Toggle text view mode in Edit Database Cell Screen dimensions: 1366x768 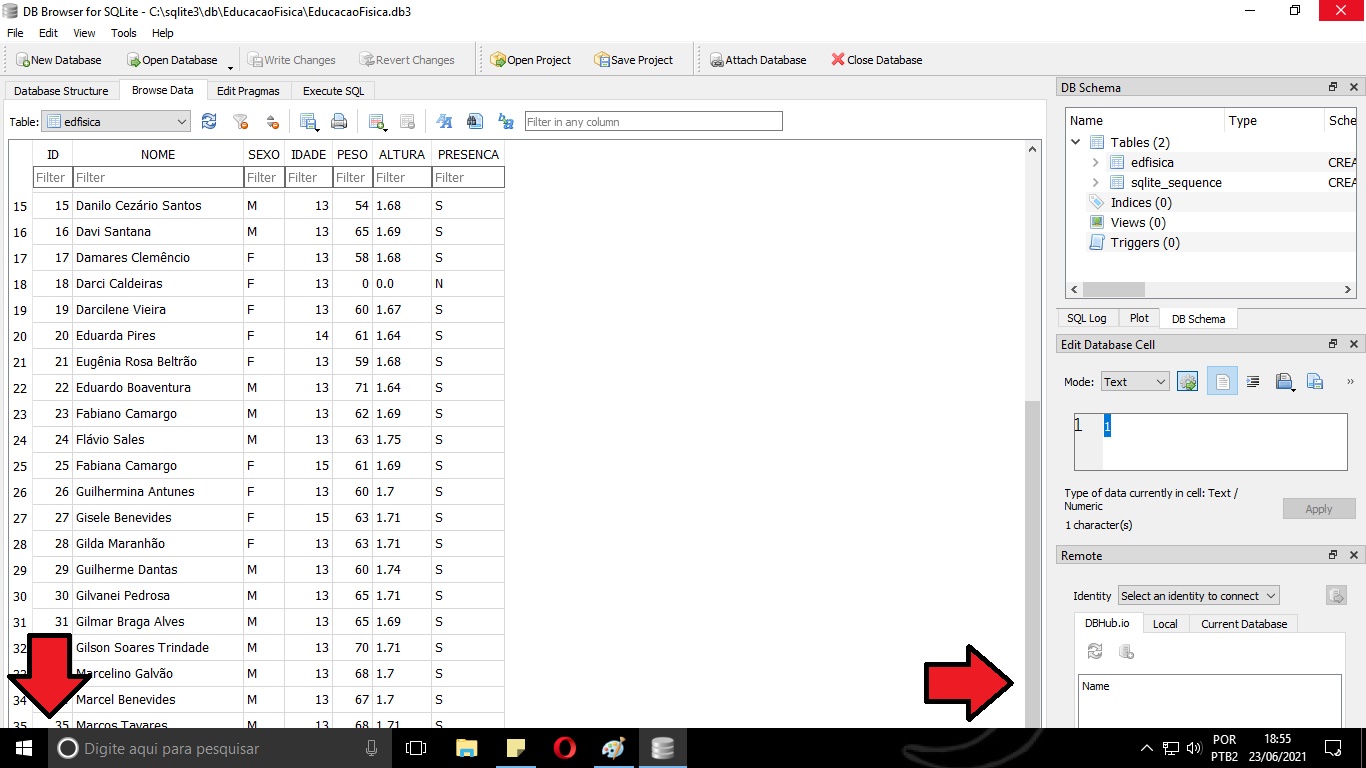point(1222,381)
